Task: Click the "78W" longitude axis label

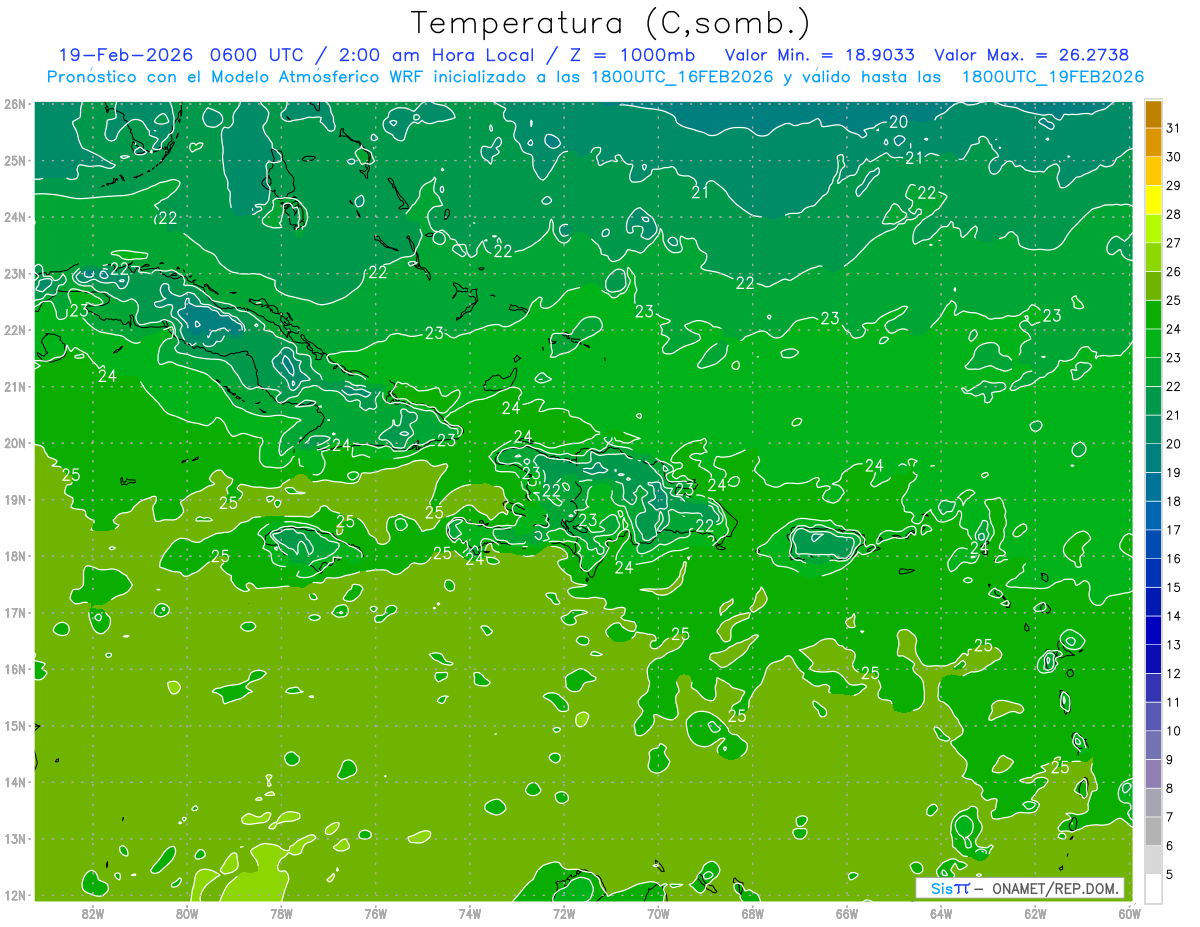Action: pos(281,913)
